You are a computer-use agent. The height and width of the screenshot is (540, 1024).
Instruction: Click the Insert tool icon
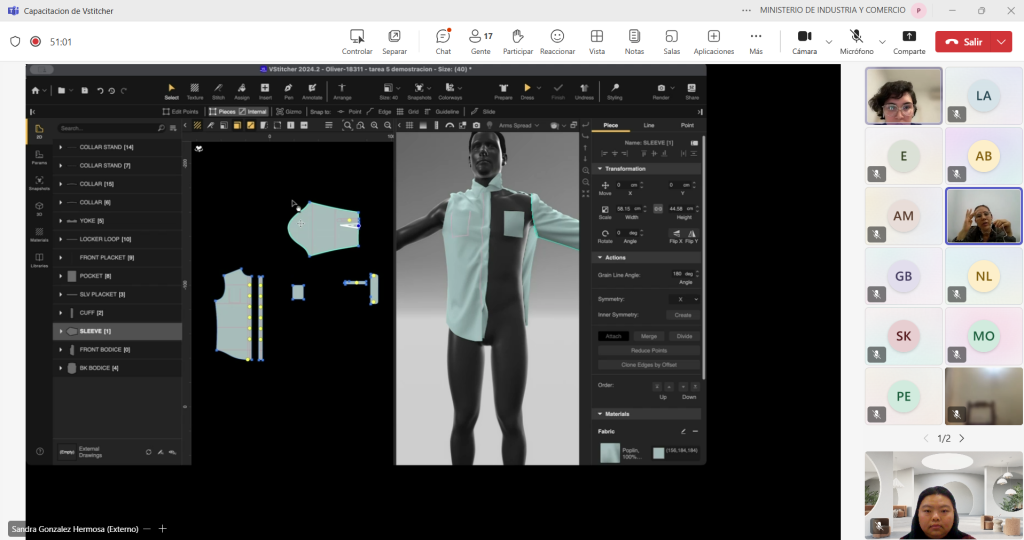(x=265, y=91)
